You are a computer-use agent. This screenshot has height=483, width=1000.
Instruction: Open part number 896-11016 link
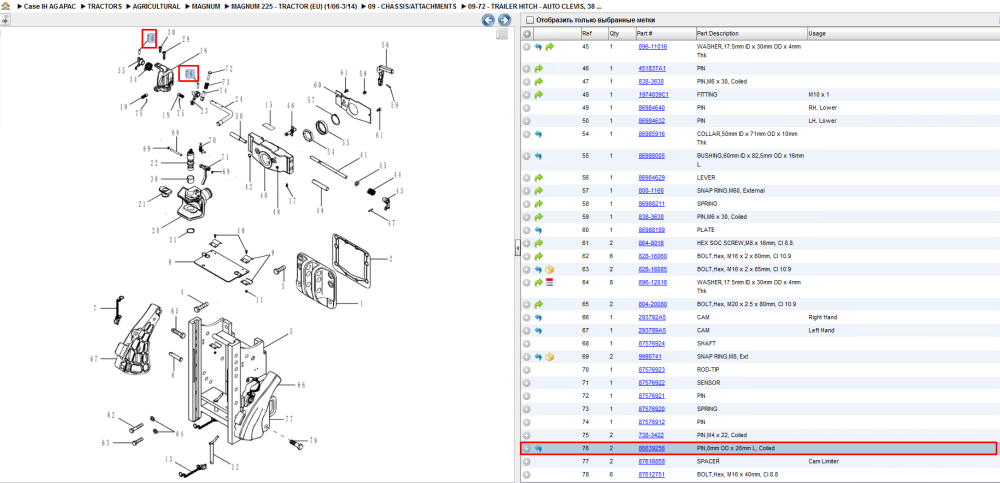point(652,47)
